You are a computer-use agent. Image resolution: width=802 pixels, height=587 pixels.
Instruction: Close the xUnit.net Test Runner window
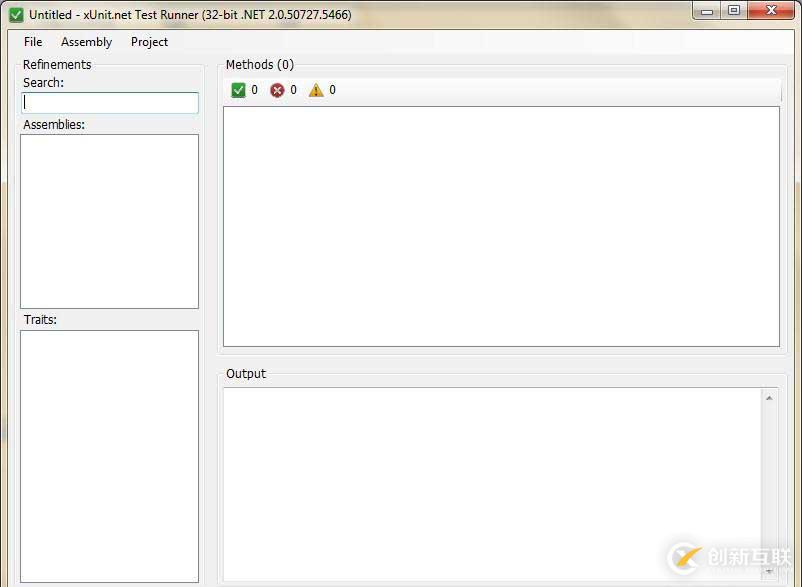[771, 11]
